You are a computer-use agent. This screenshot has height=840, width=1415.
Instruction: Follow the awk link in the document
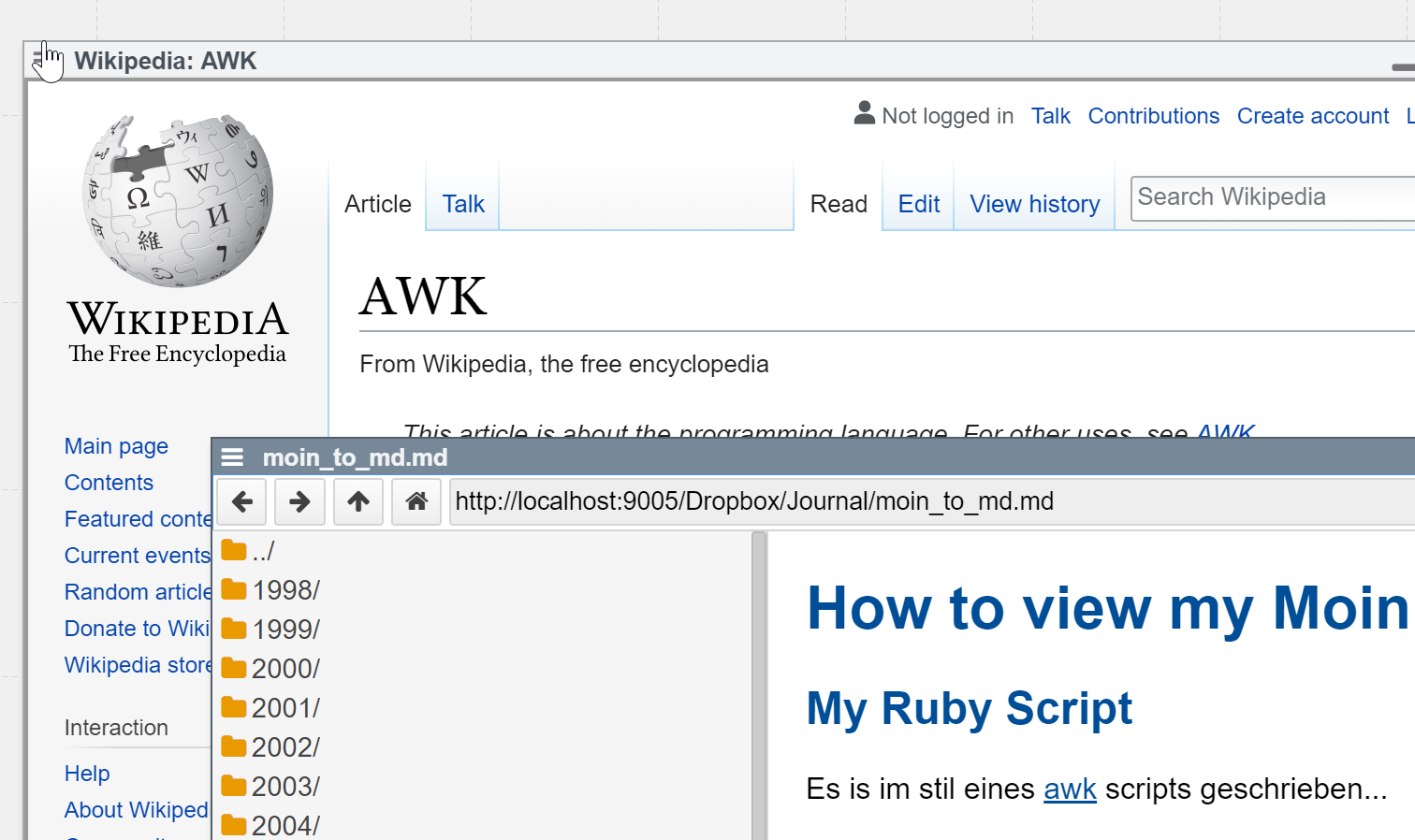1070,789
